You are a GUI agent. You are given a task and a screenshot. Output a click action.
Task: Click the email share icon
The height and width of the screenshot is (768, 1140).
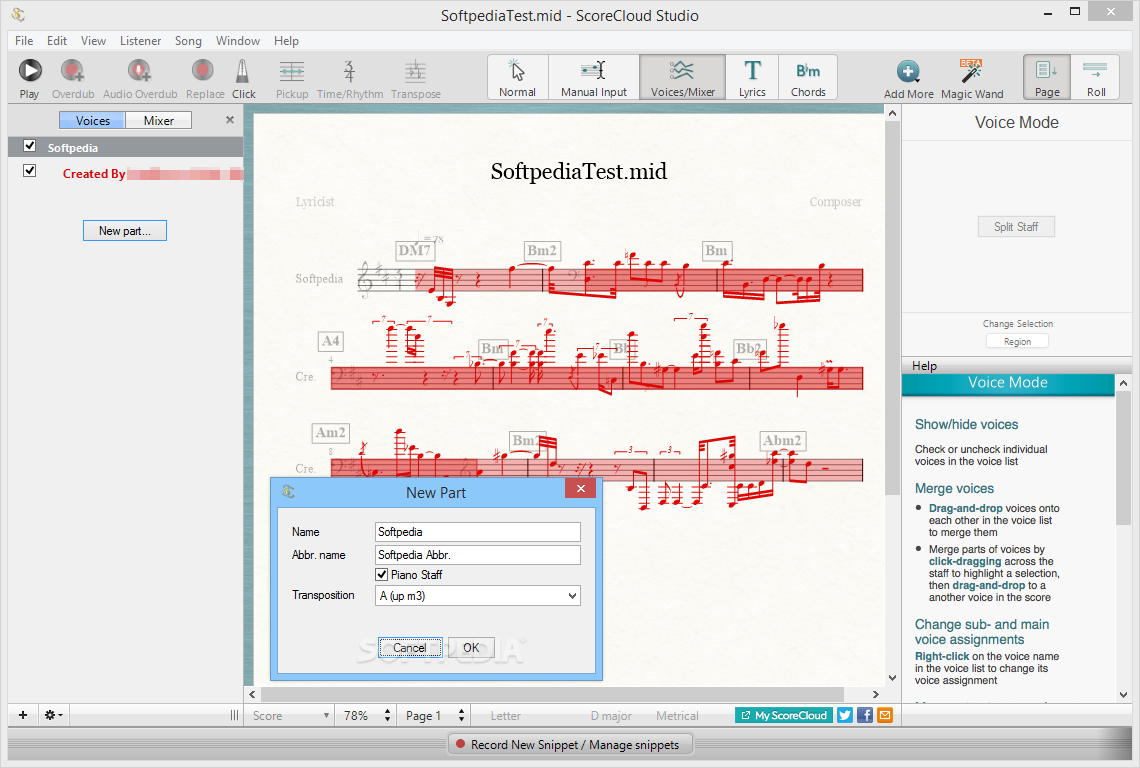[885, 715]
